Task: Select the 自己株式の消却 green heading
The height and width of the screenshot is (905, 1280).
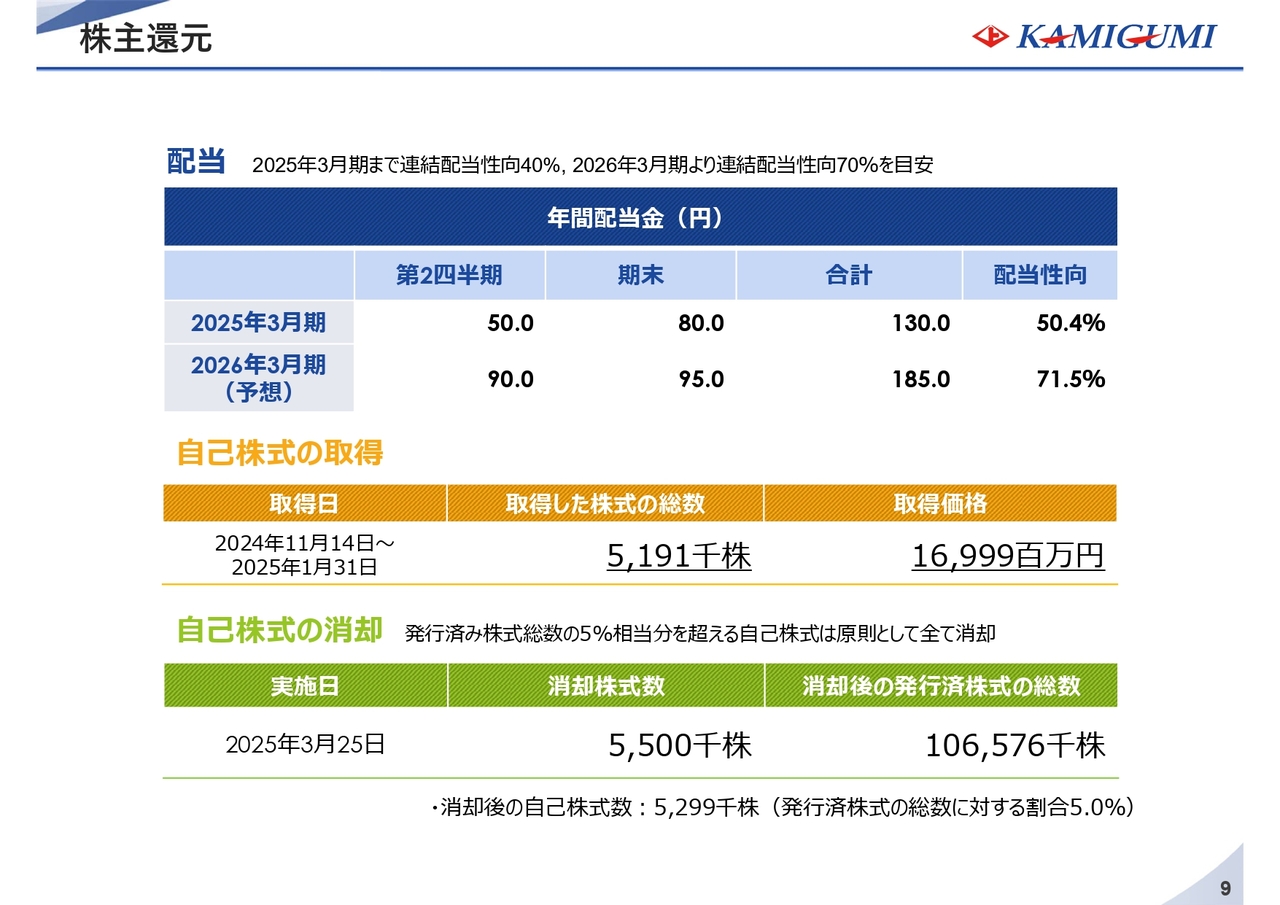Action: pos(280,631)
